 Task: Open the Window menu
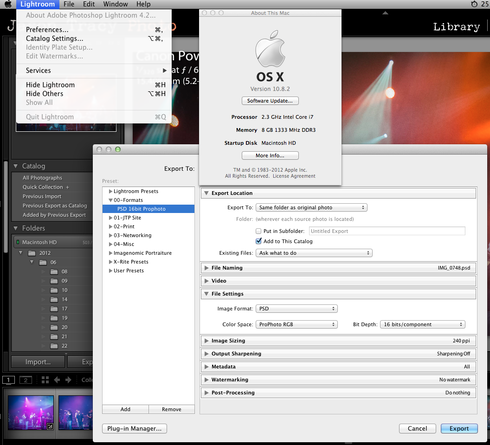tap(115, 4)
